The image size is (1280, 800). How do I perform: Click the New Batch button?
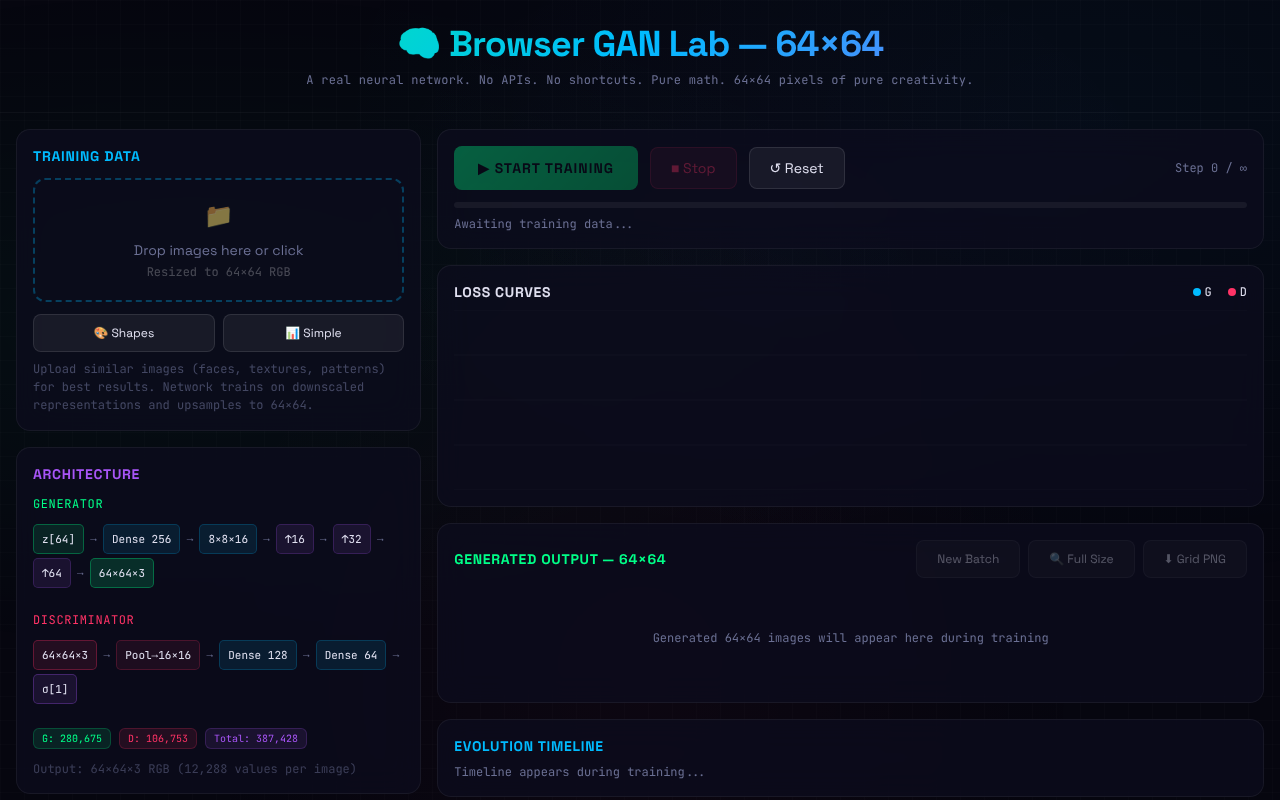(x=967, y=558)
